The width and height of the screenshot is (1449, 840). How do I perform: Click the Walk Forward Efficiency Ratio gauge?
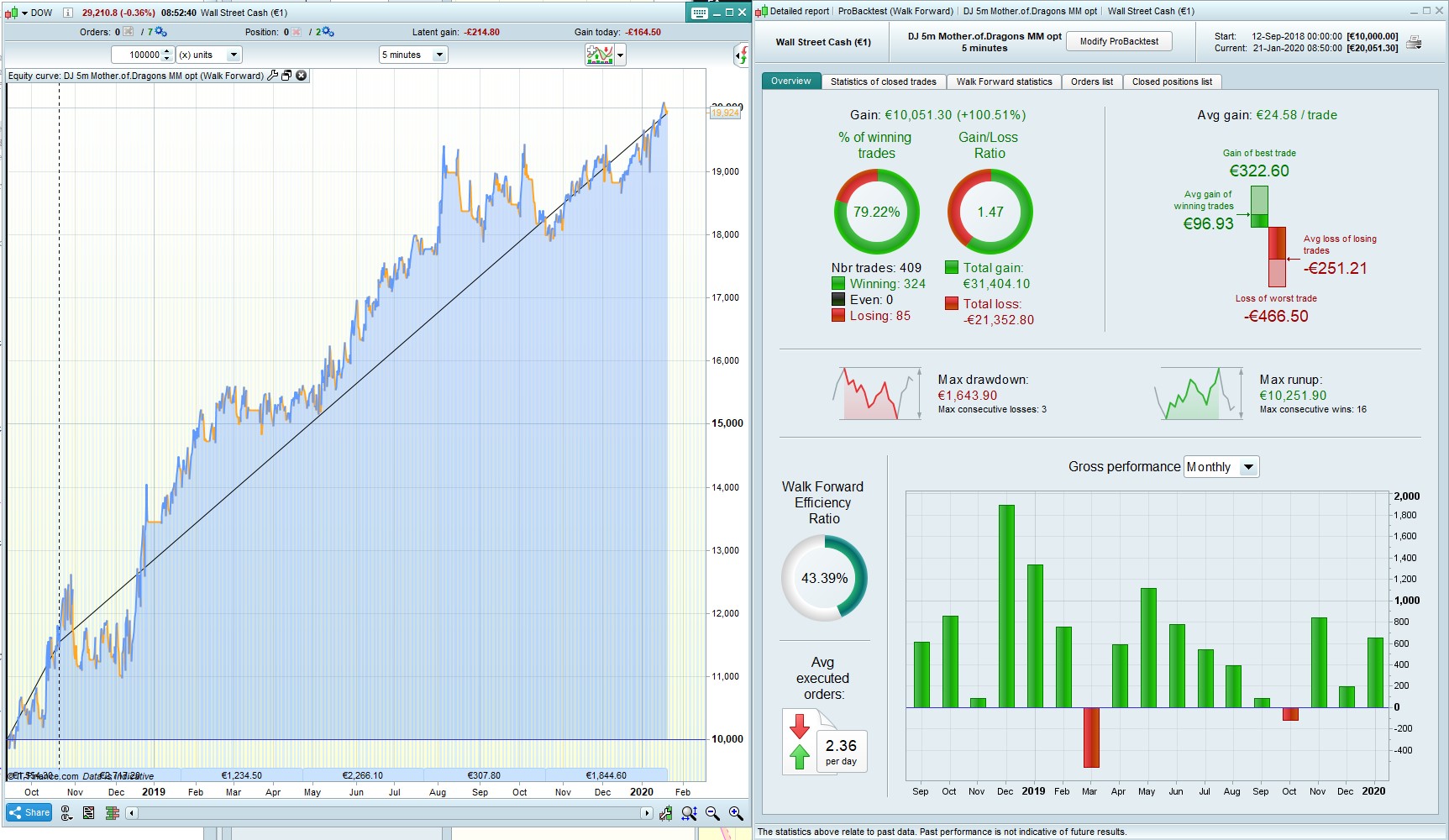click(824, 578)
